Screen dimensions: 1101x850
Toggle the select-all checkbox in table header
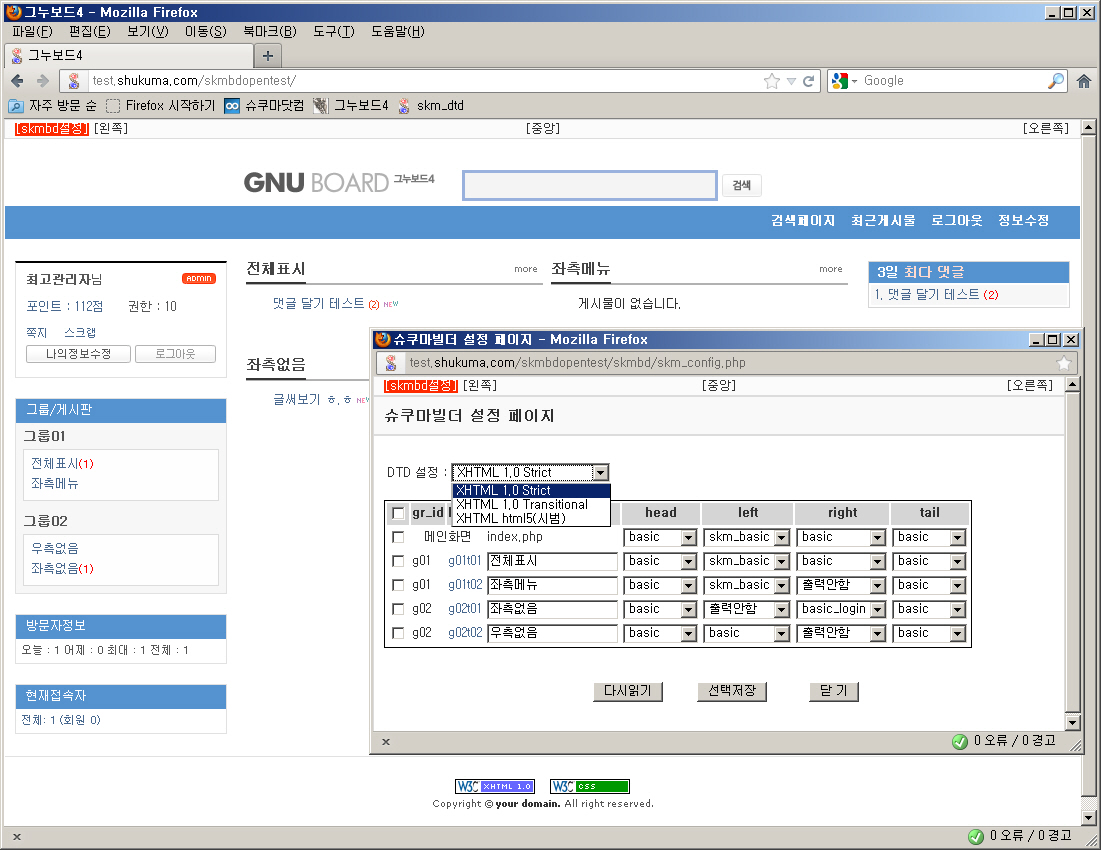pos(398,513)
